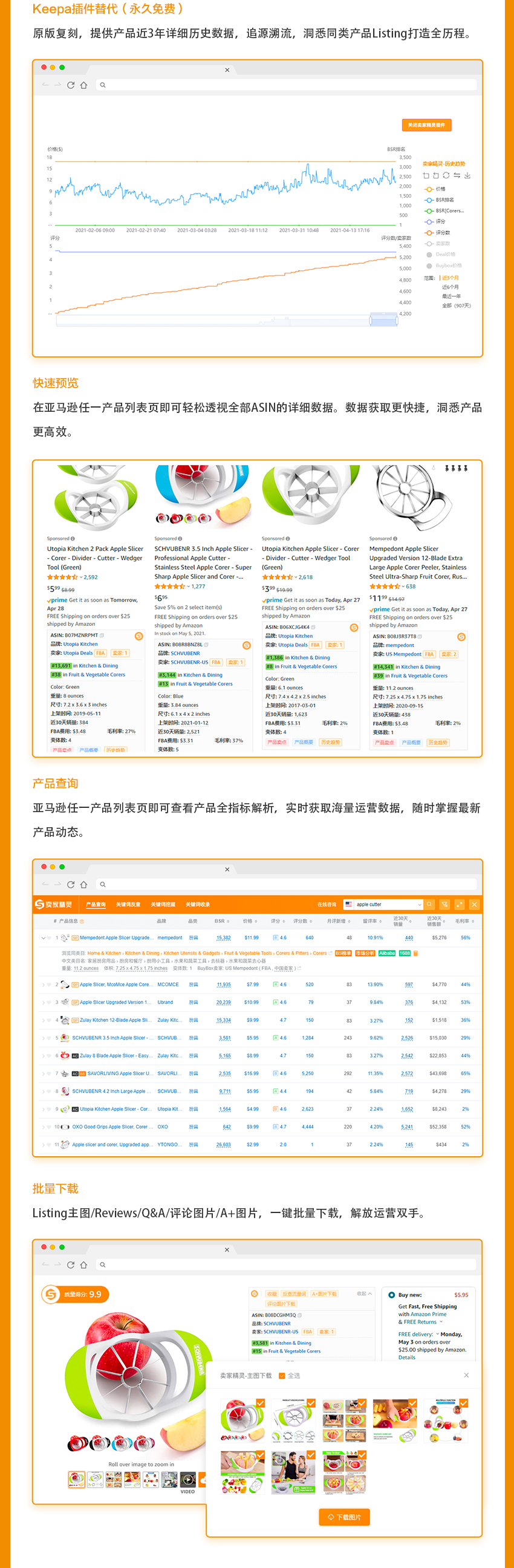Viewport: 514px width, 1568px height.
Task: Toggle the 全选 select-all checkbox
Action: [x=282, y=1376]
